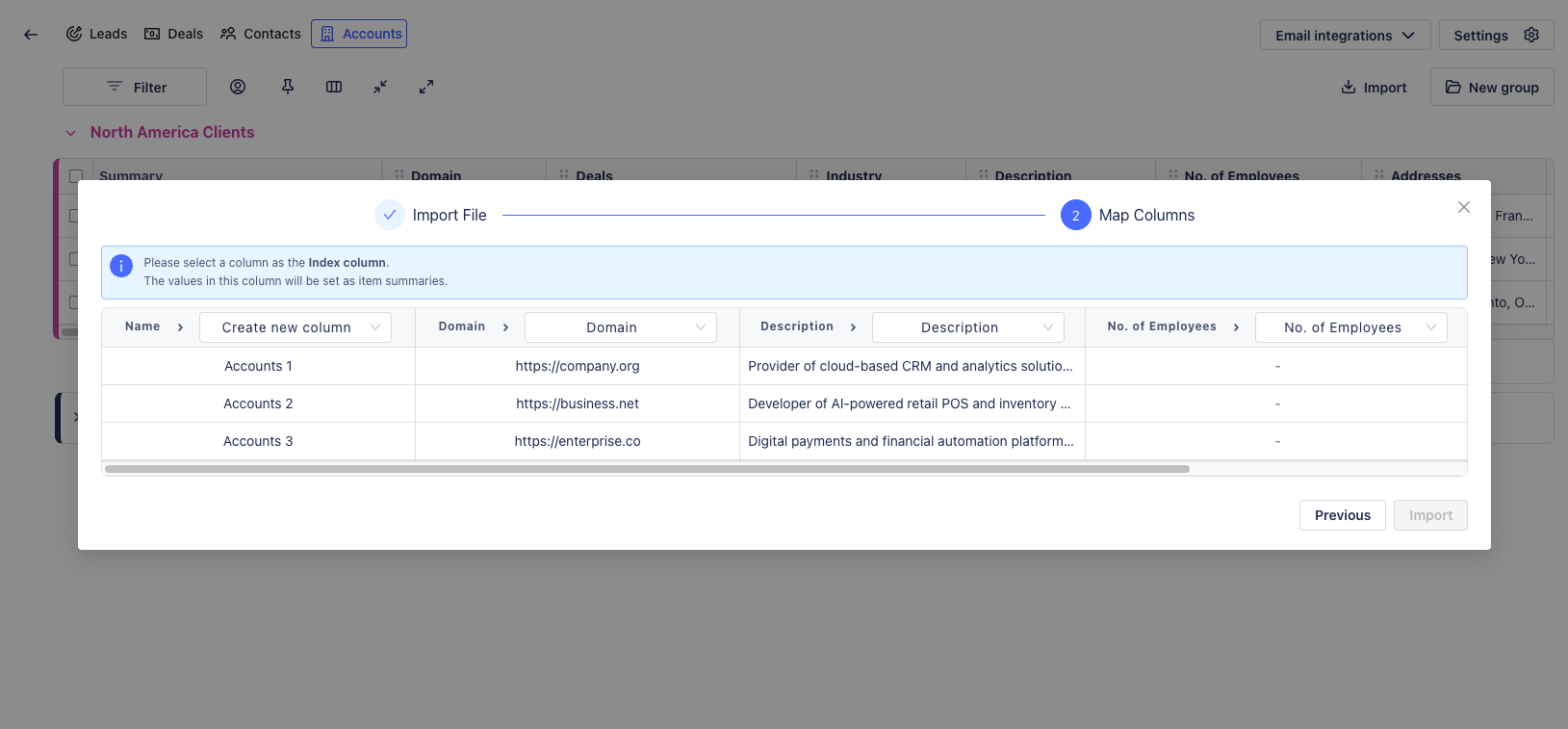
Task: Click the back arrow icon
Action: 31,35
